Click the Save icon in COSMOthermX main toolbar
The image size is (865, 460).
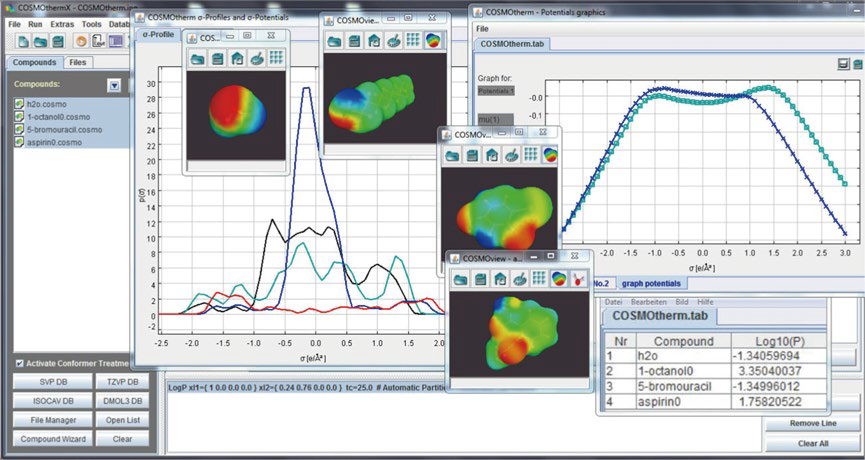click(57, 41)
